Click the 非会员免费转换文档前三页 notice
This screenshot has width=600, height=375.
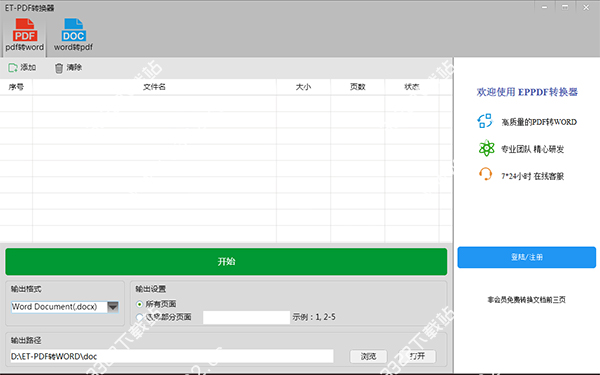527,300
